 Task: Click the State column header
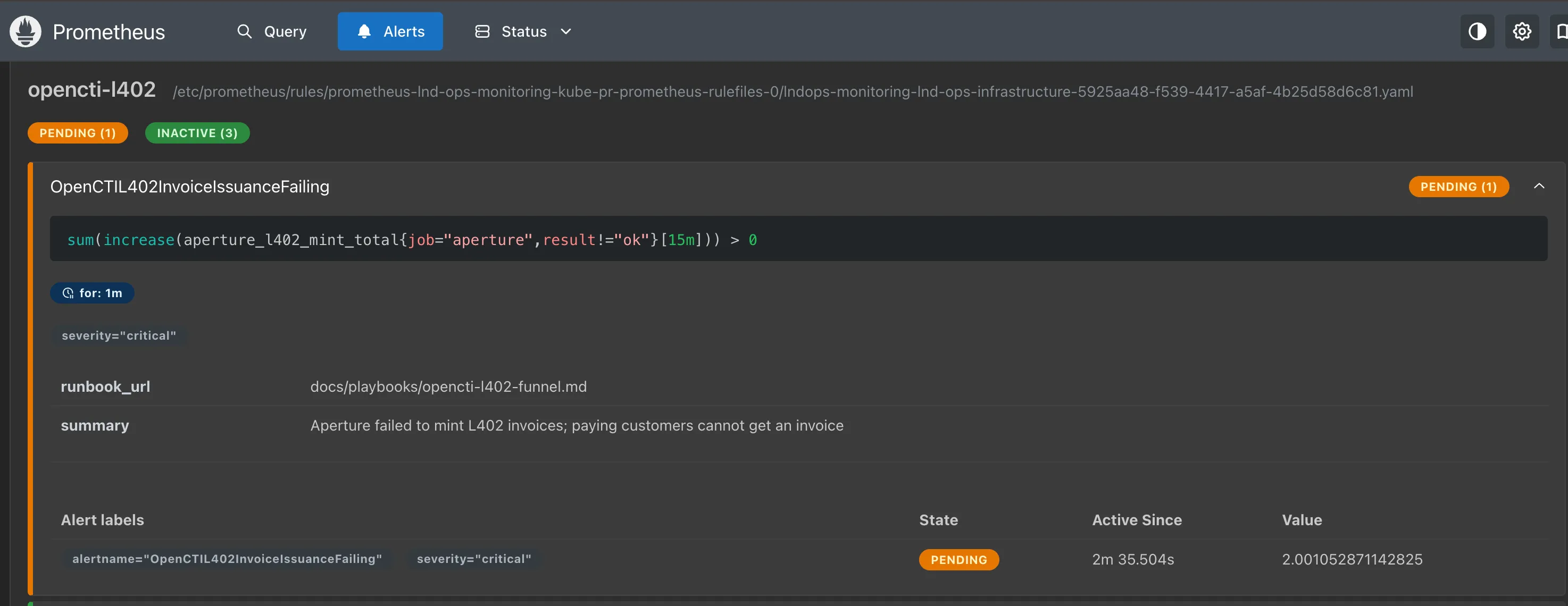[938, 520]
